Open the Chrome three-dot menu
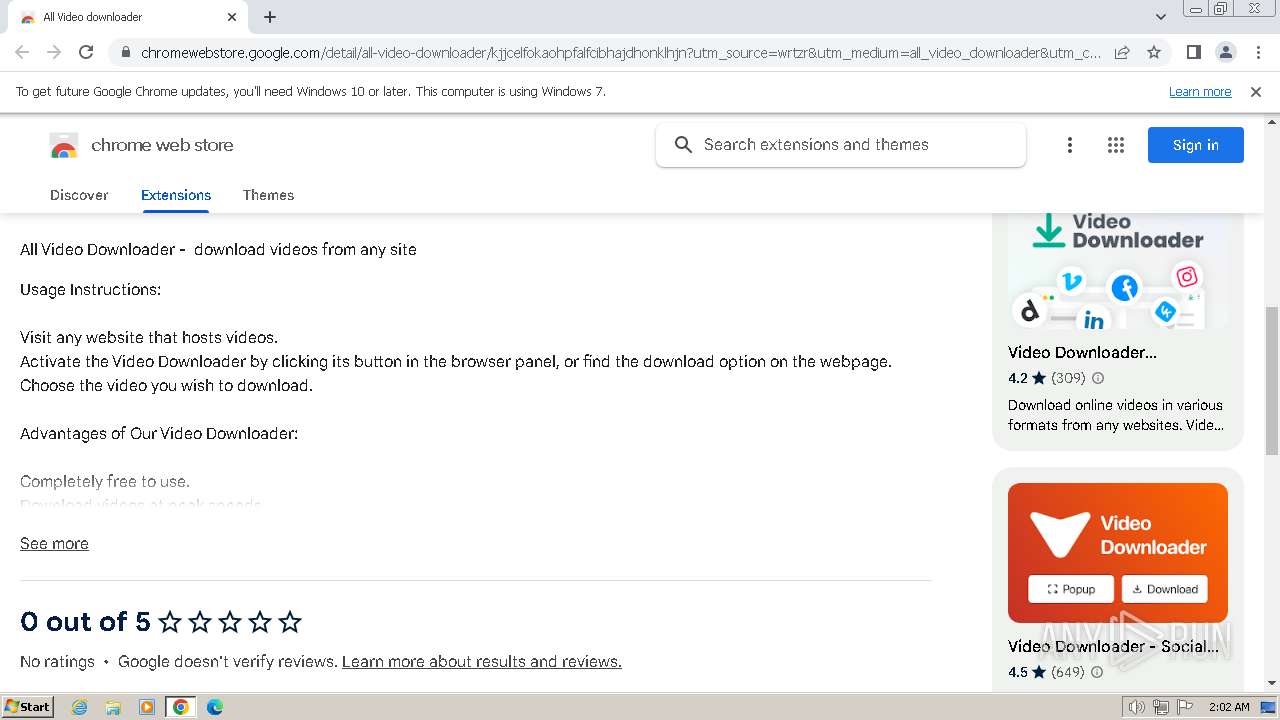The height and width of the screenshot is (720, 1280). (1258, 52)
